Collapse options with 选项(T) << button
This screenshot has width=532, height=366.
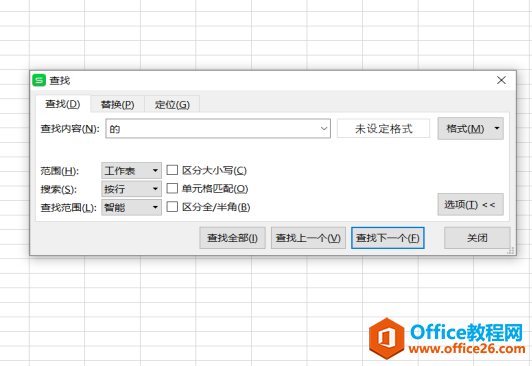[x=470, y=205]
